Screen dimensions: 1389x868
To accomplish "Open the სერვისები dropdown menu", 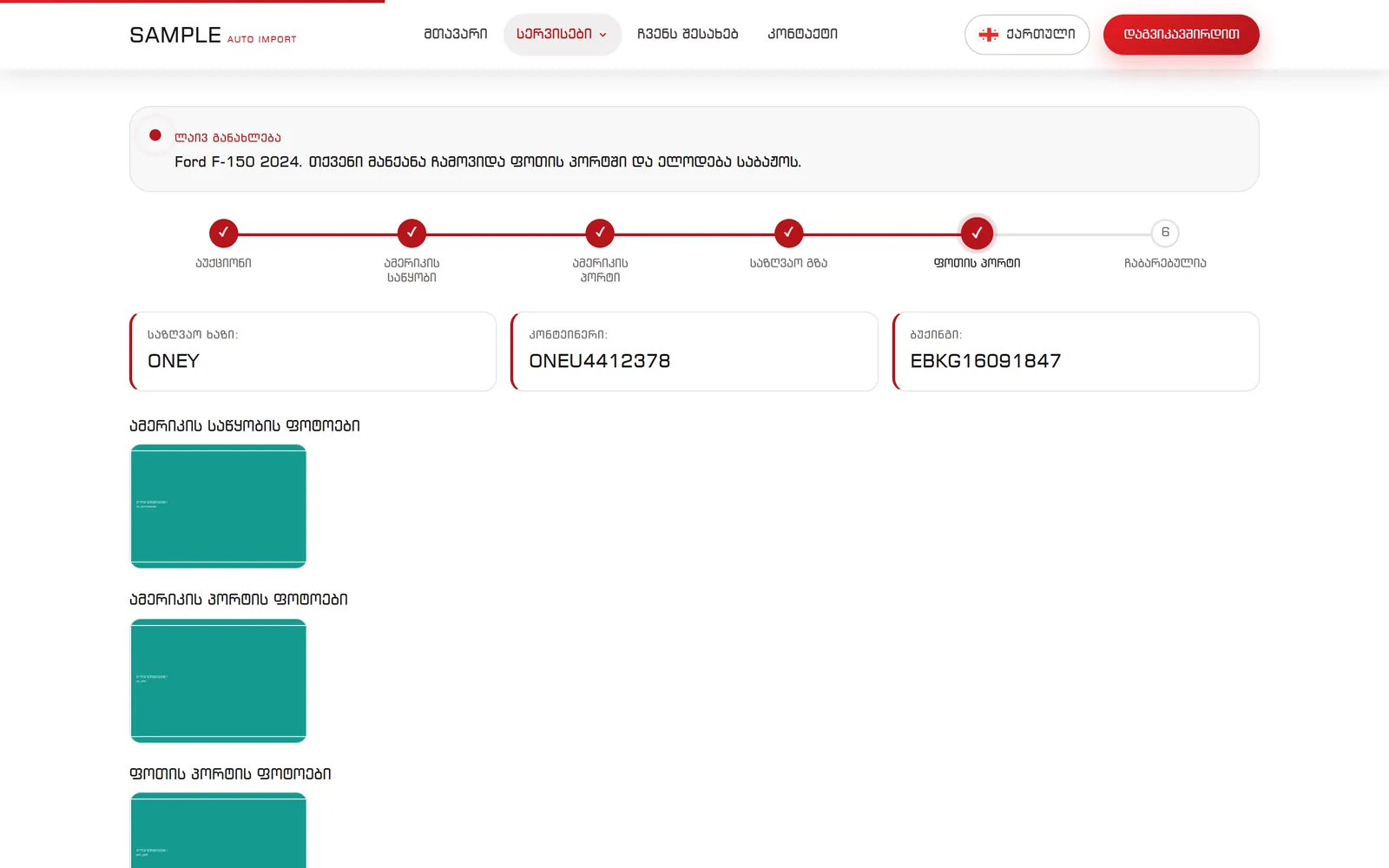I will click(x=563, y=35).
